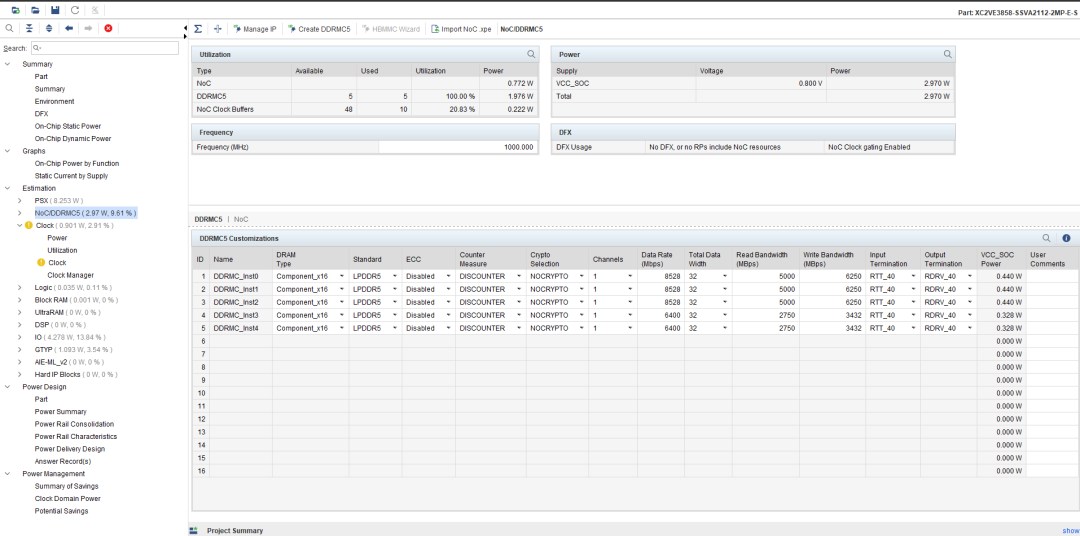Click the Search input field
This screenshot has width=1080, height=536.
[x=105, y=48]
